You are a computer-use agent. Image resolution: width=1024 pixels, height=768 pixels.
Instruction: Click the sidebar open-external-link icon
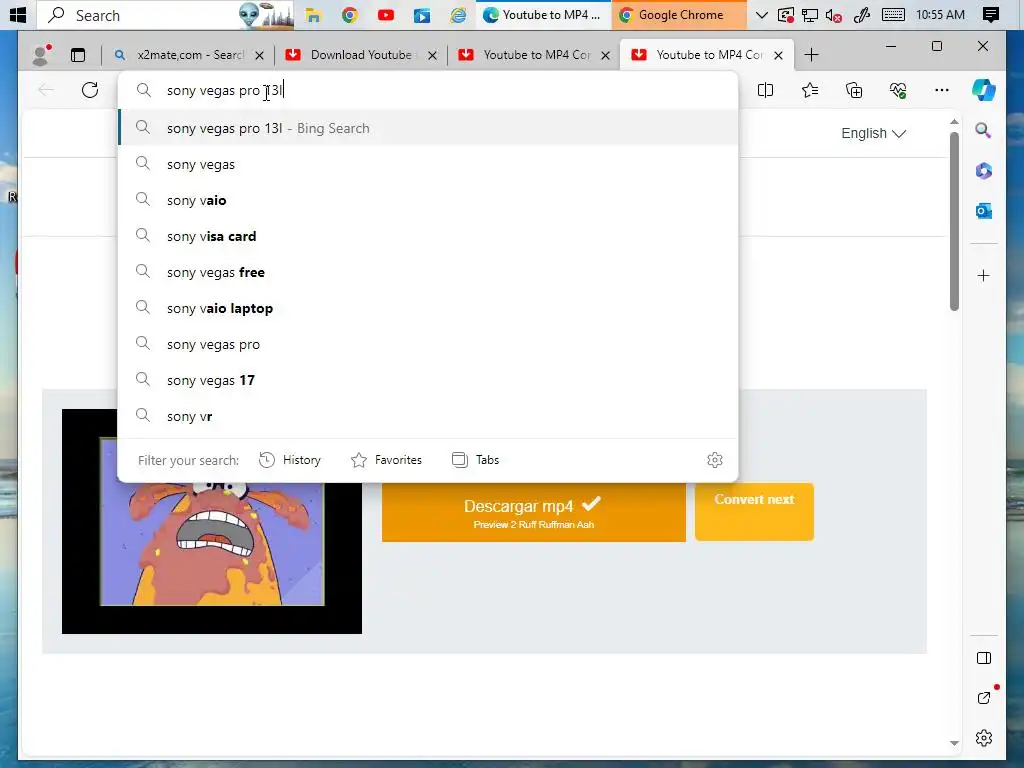click(984, 698)
